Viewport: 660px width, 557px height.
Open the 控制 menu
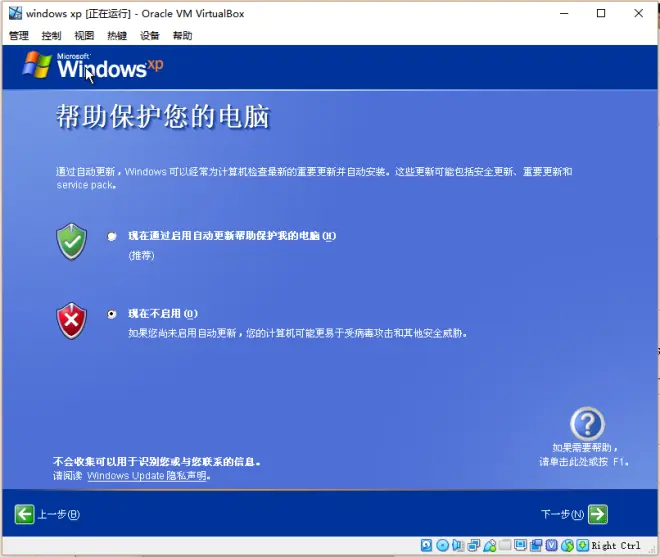tap(51, 36)
